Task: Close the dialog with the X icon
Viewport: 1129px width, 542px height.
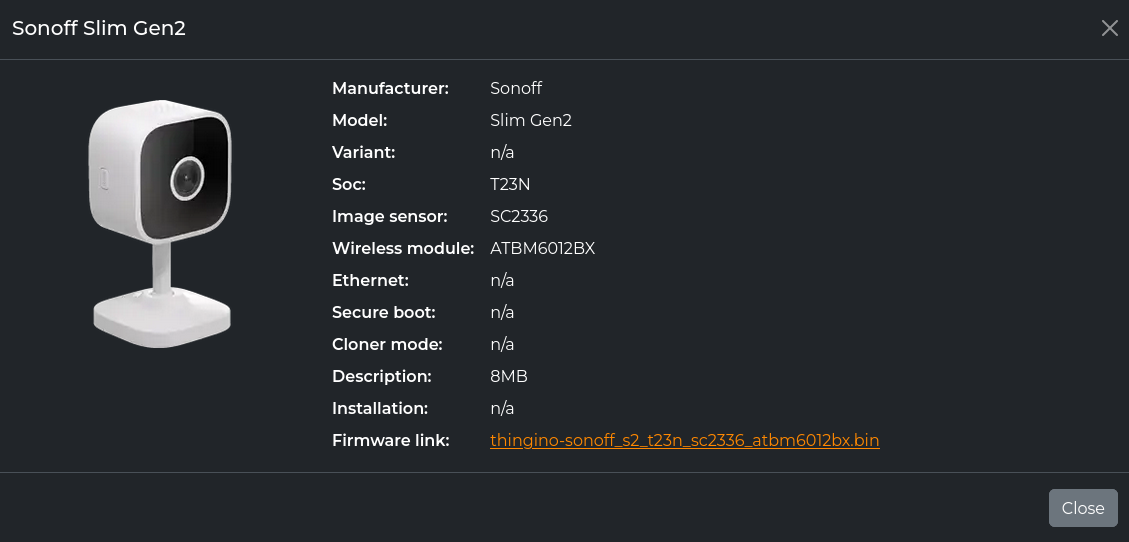Action: click(1110, 28)
